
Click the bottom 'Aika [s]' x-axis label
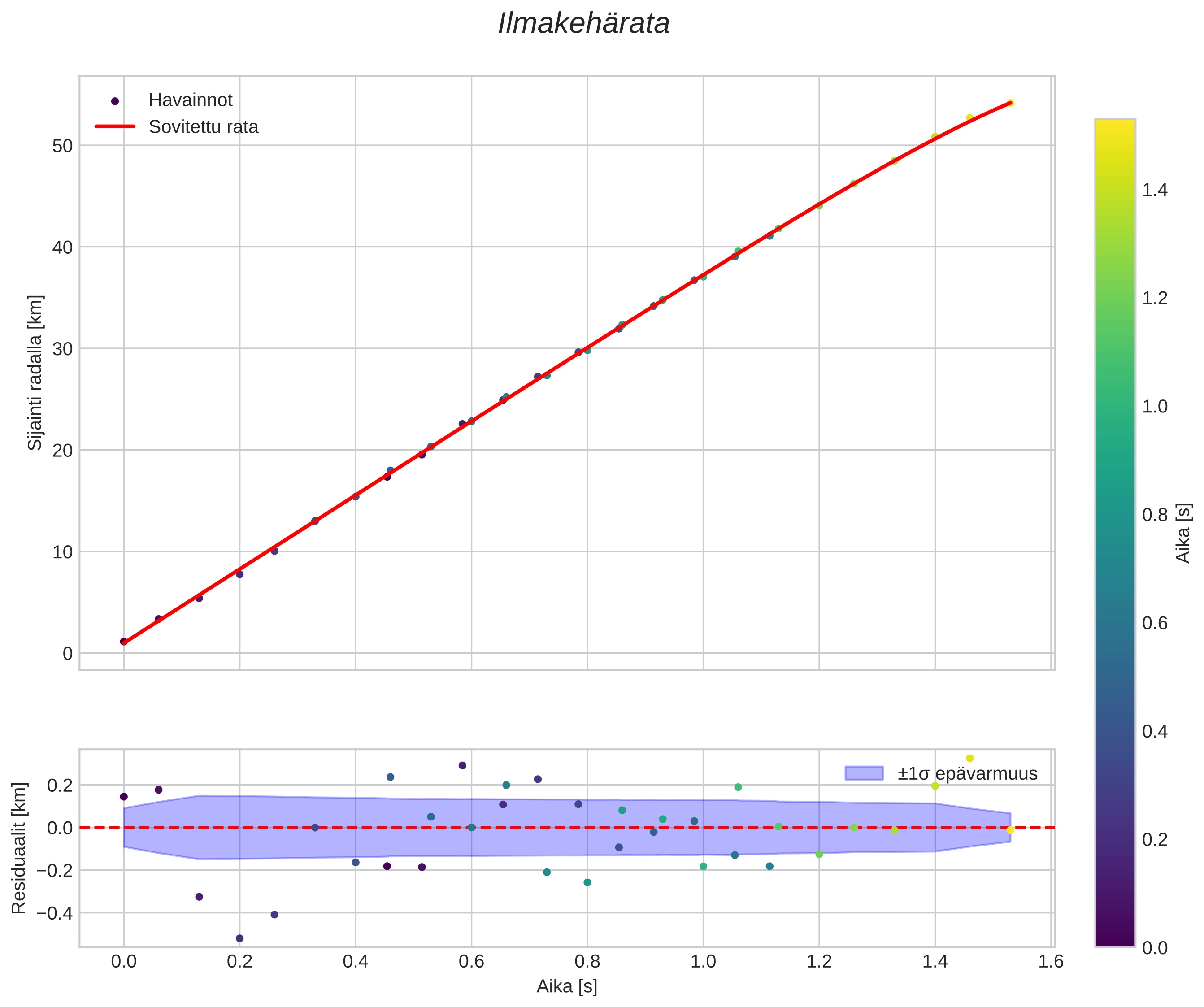click(566, 986)
